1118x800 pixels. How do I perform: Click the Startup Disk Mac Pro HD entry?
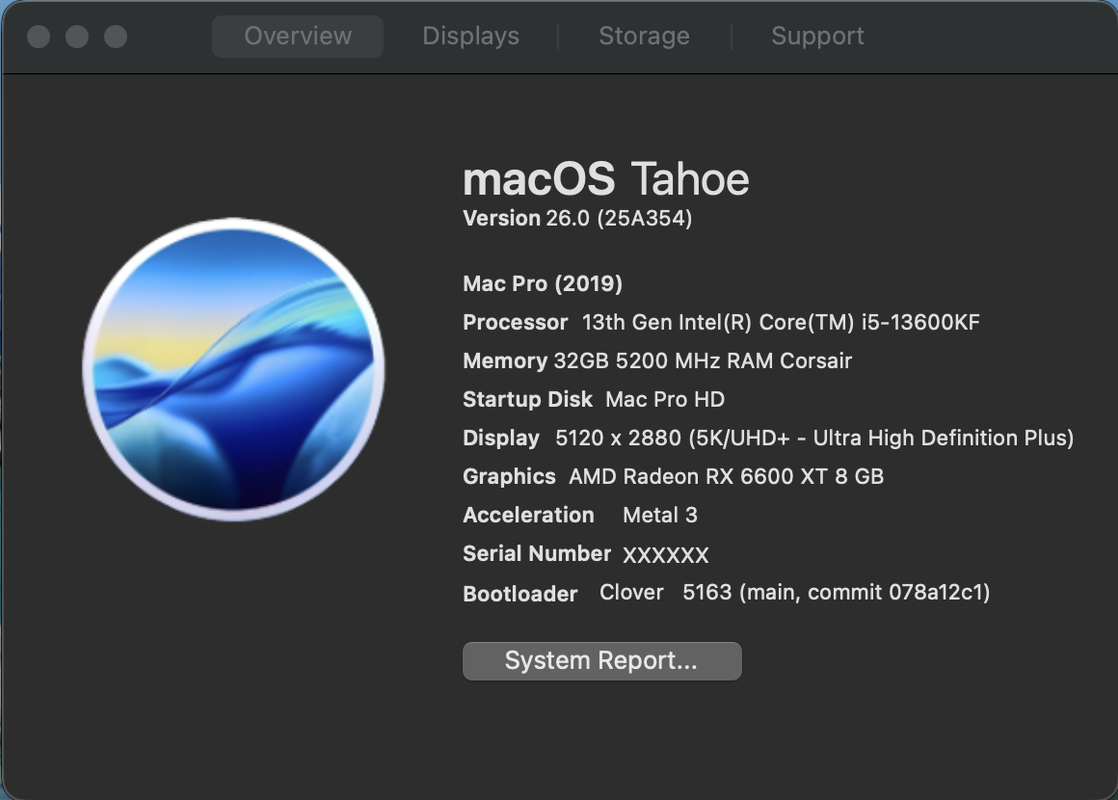(x=594, y=399)
